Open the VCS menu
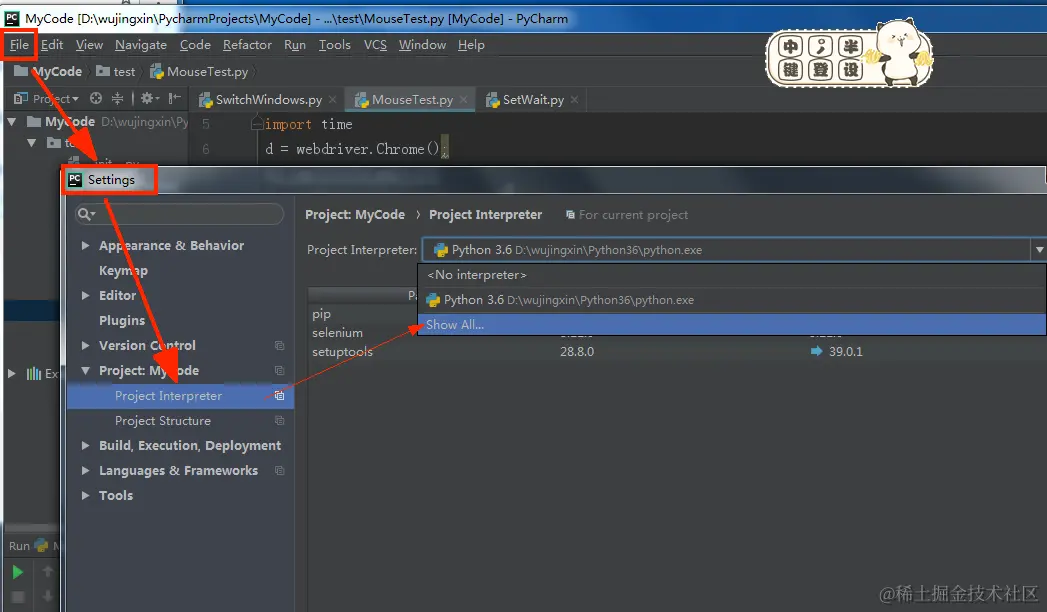Screen dimensions: 1047x612 (x=375, y=45)
